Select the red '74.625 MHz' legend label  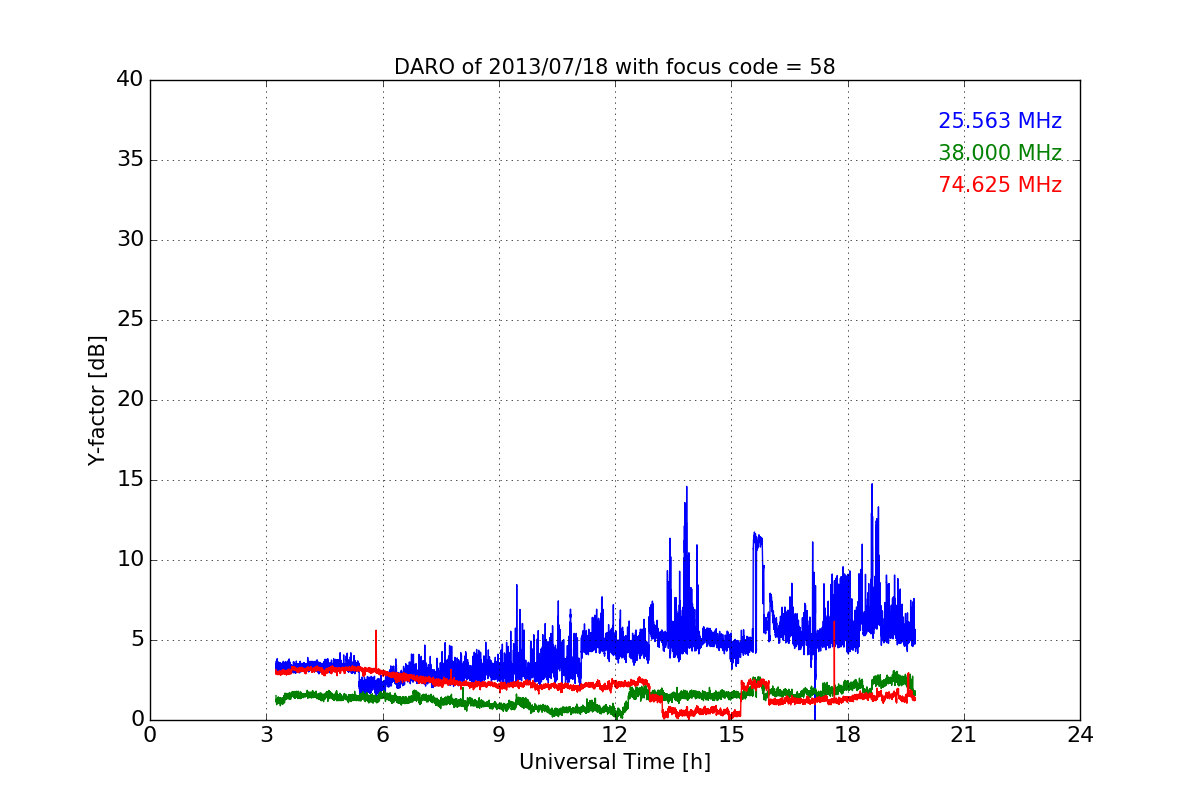[1000, 185]
